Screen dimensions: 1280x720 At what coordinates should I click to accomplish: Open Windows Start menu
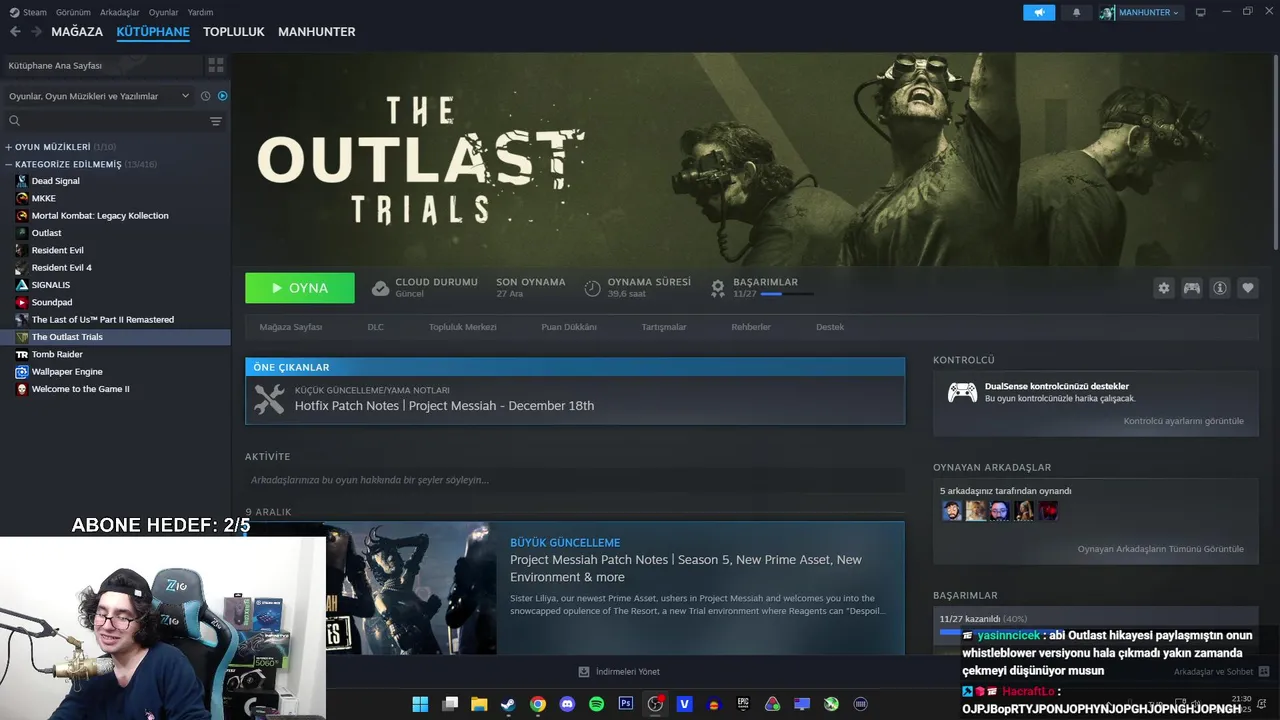[x=420, y=704]
